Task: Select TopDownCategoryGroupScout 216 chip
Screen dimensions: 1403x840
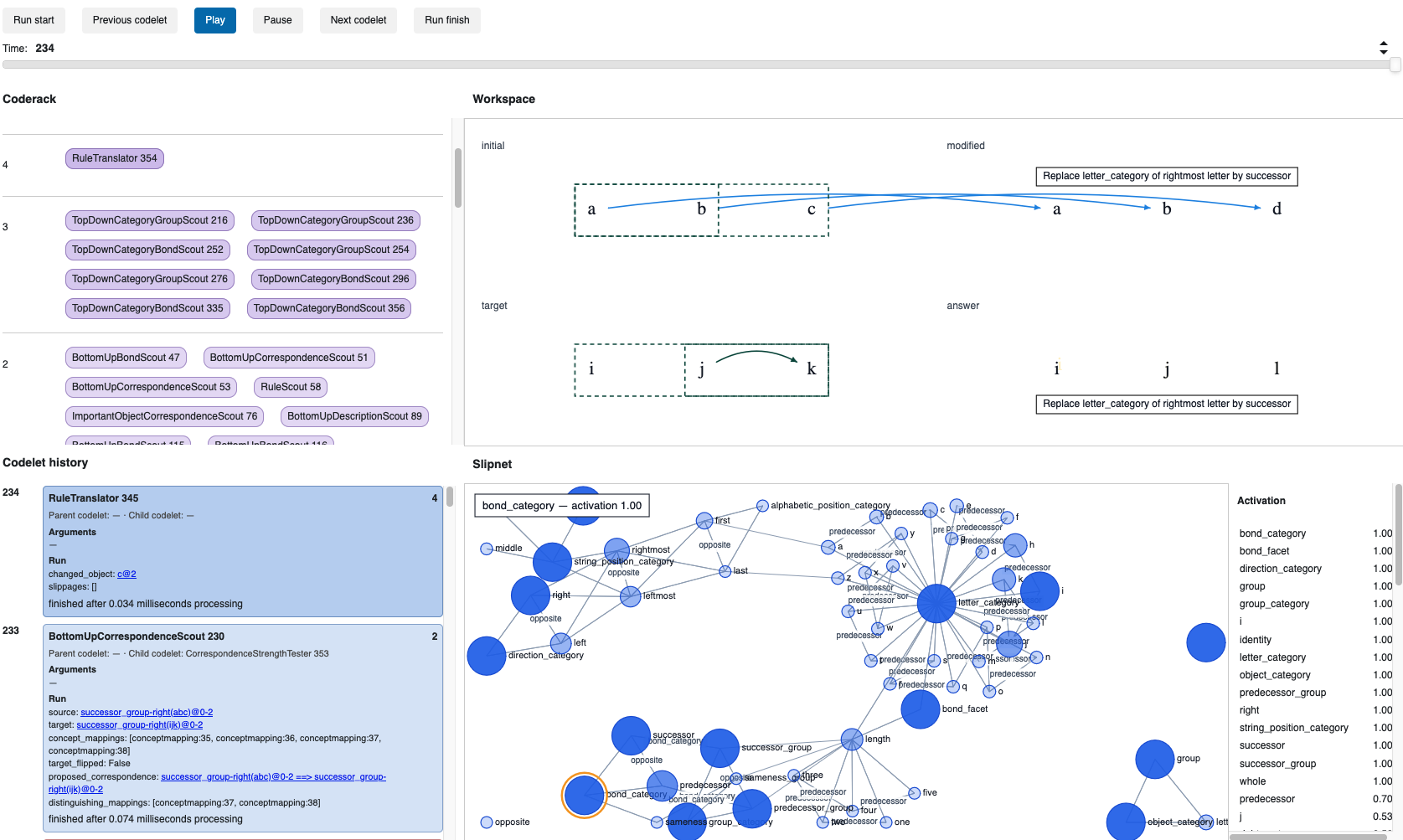Action: [150, 220]
